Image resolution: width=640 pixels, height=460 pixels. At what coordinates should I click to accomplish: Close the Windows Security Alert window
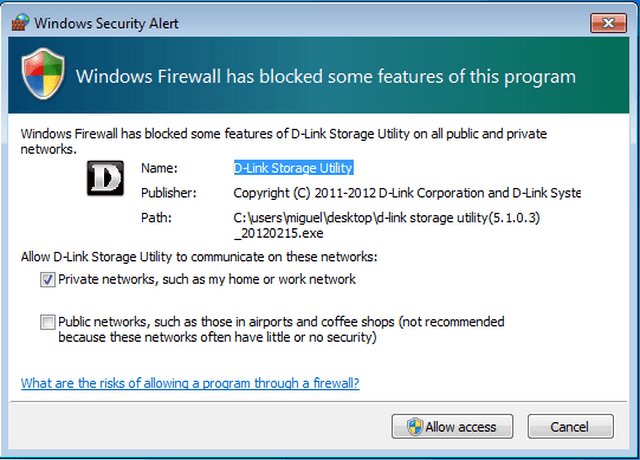point(608,23)
